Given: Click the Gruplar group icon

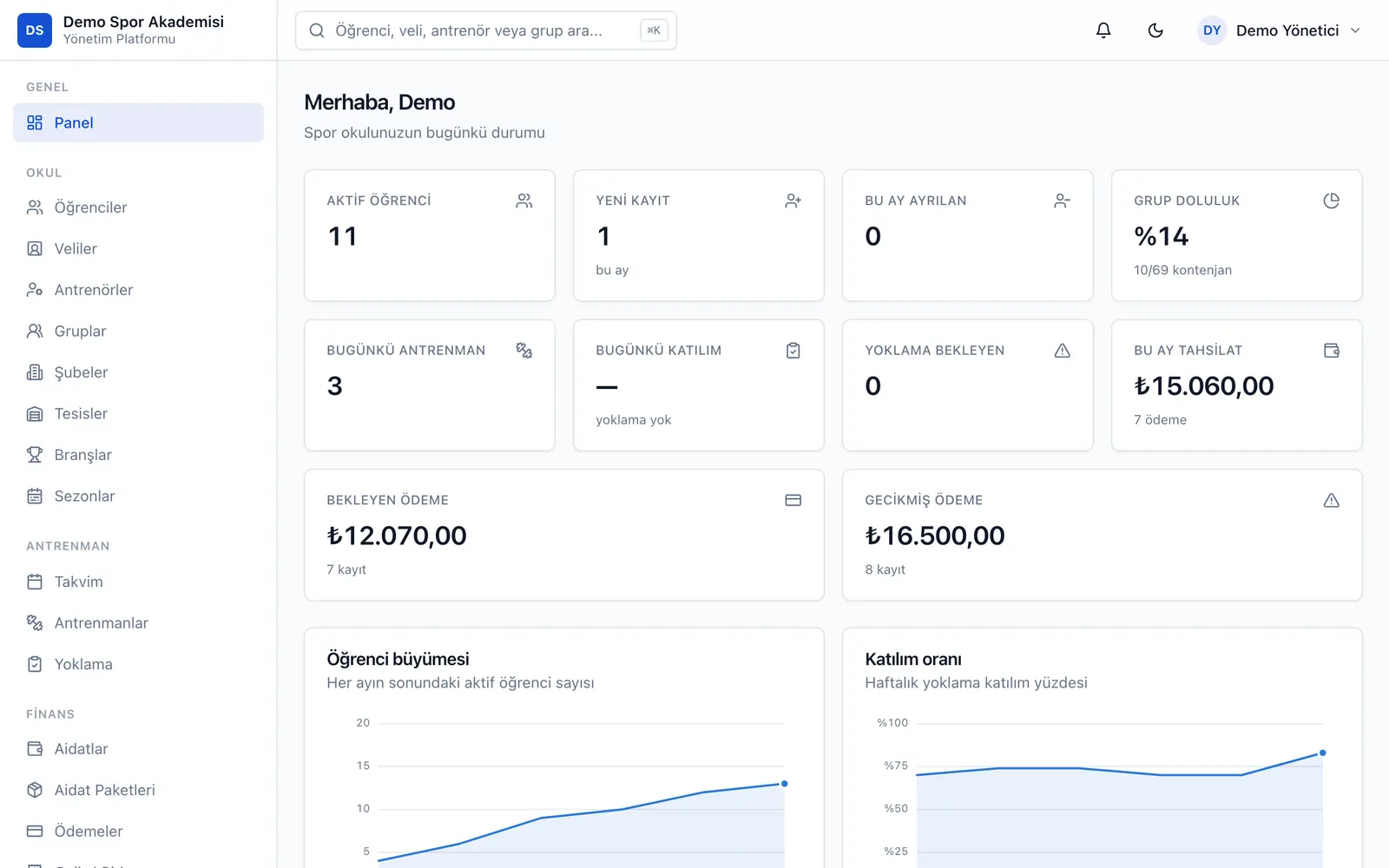Looking at the screenshot, I should [x=35, y=331].
